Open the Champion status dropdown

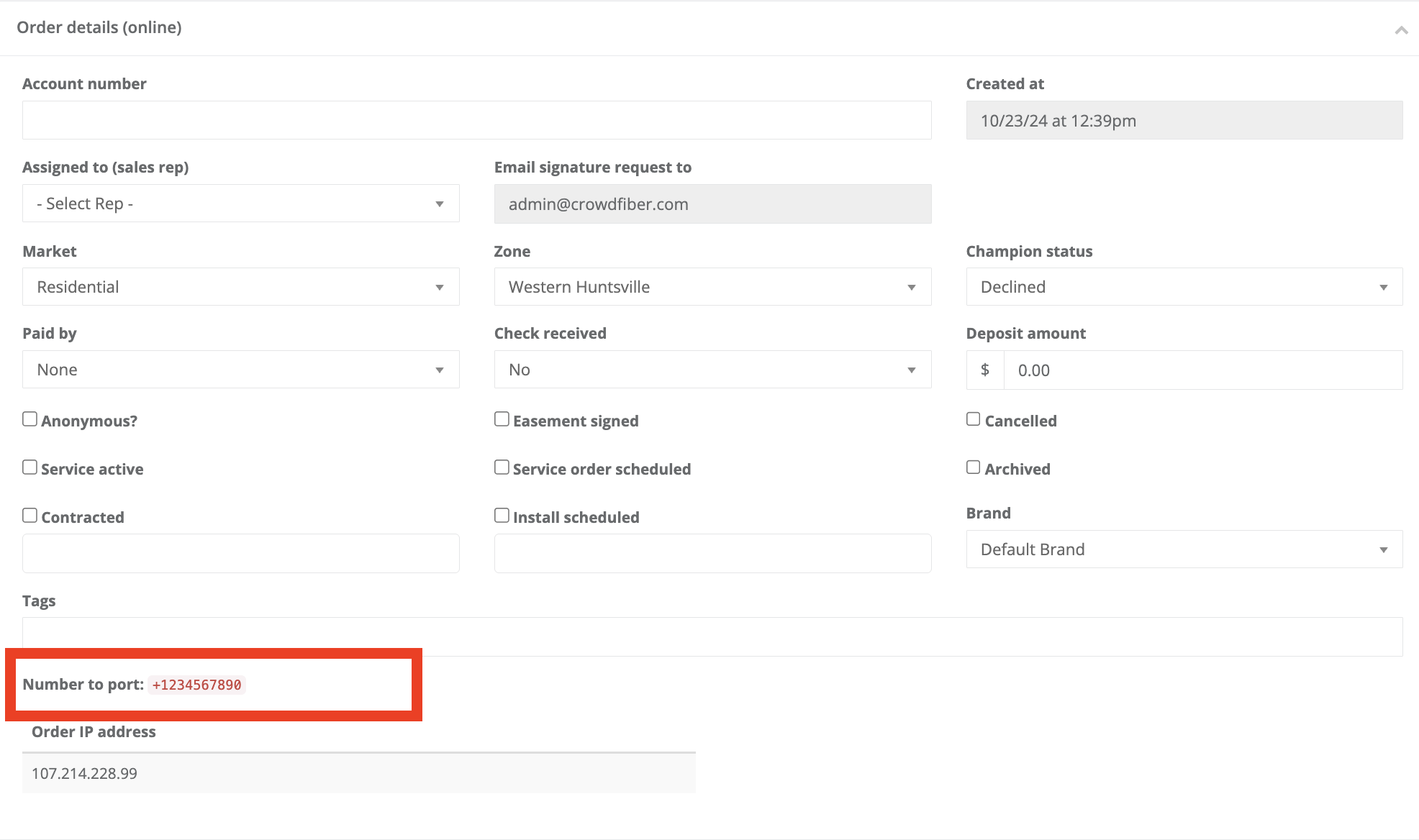coord(1184,287)
